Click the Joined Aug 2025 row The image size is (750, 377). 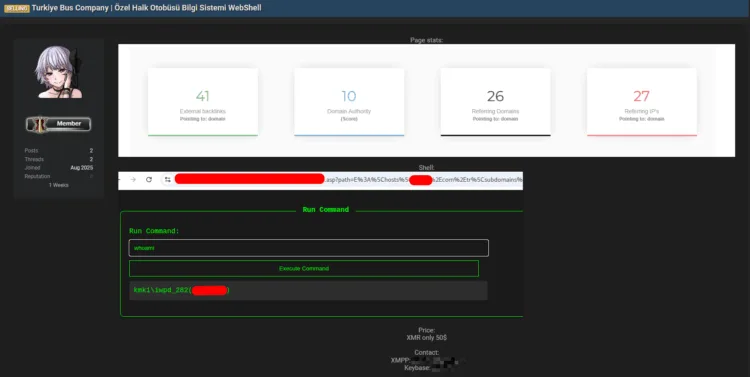59,167
